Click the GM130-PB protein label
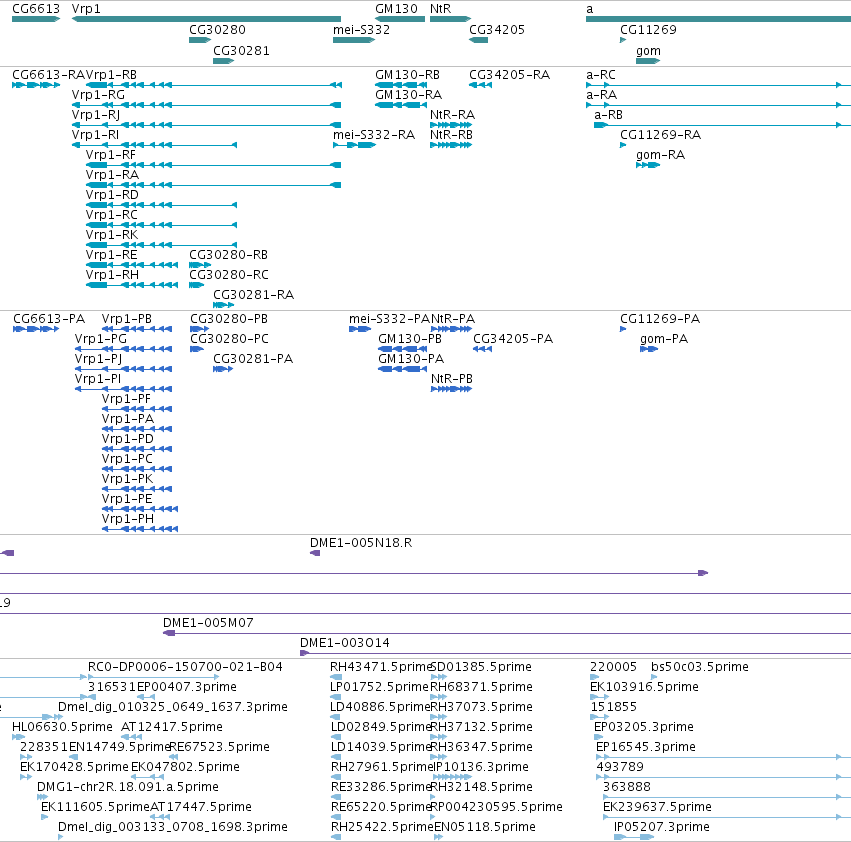The image size is (851, 842). click(x=410, y=339)
